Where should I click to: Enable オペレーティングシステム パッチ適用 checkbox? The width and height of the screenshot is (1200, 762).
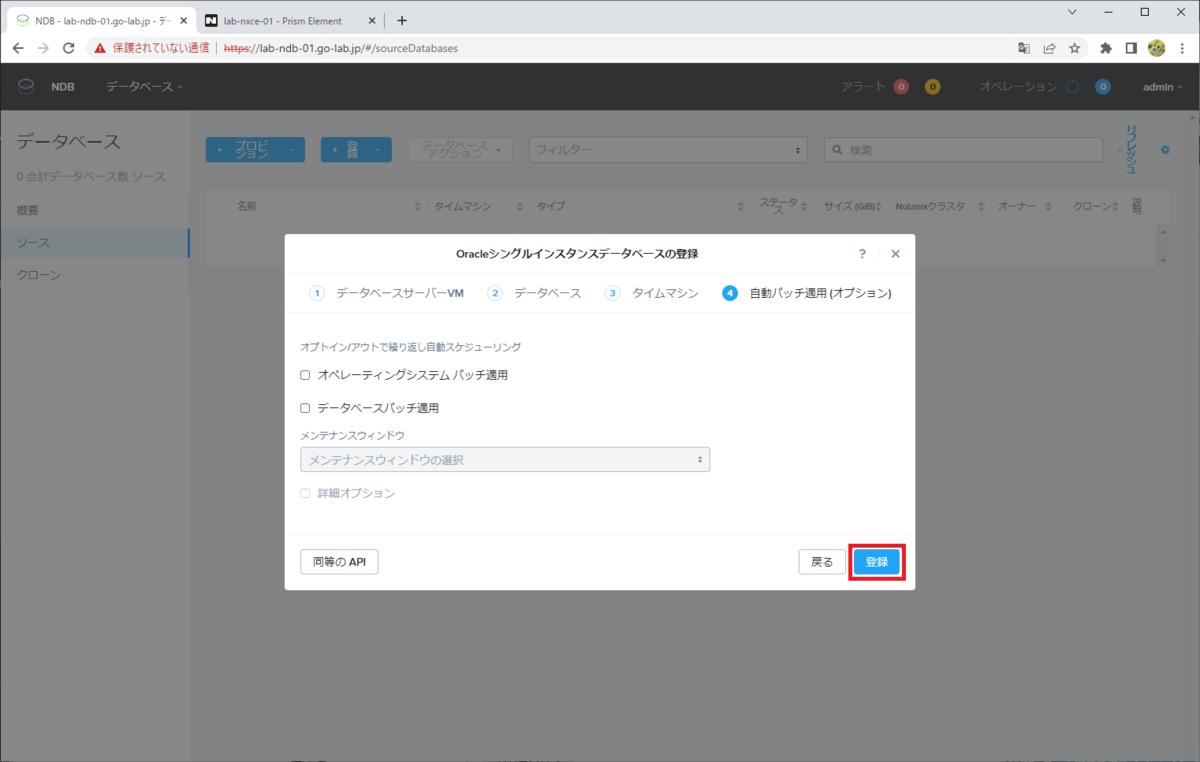[305, 375]
